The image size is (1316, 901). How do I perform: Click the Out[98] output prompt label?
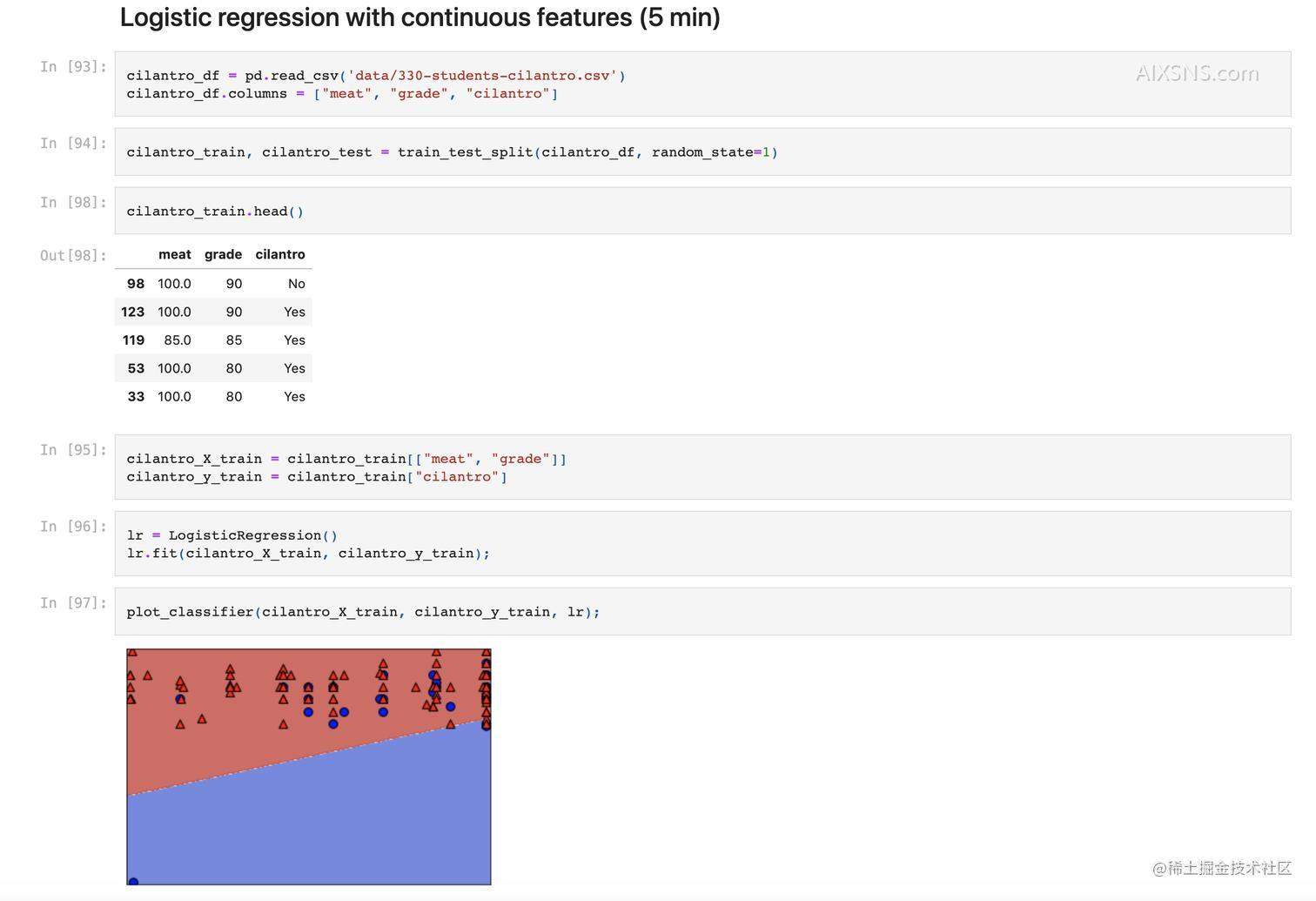tap(73, 256)
